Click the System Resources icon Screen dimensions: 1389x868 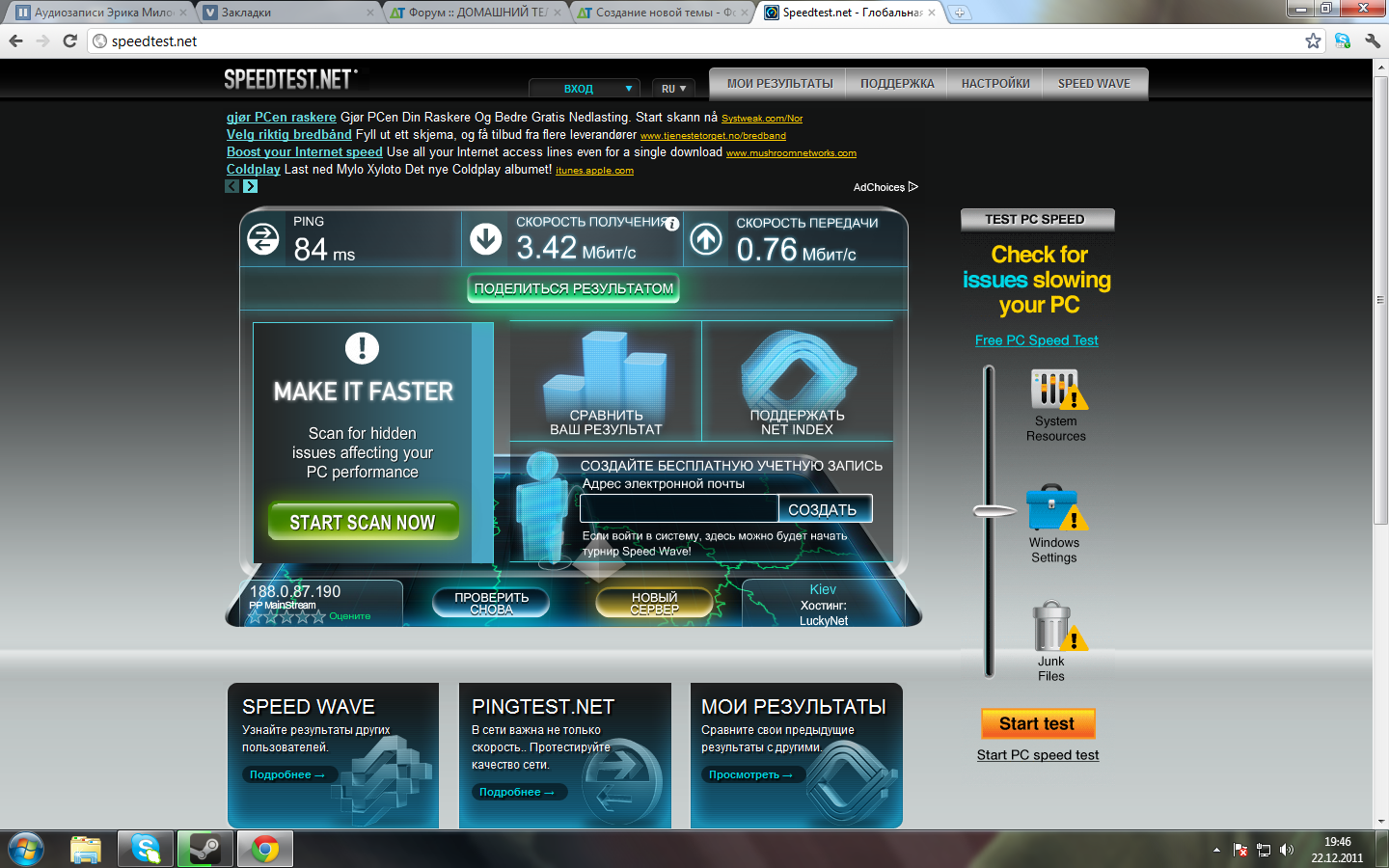point(1058,391)
